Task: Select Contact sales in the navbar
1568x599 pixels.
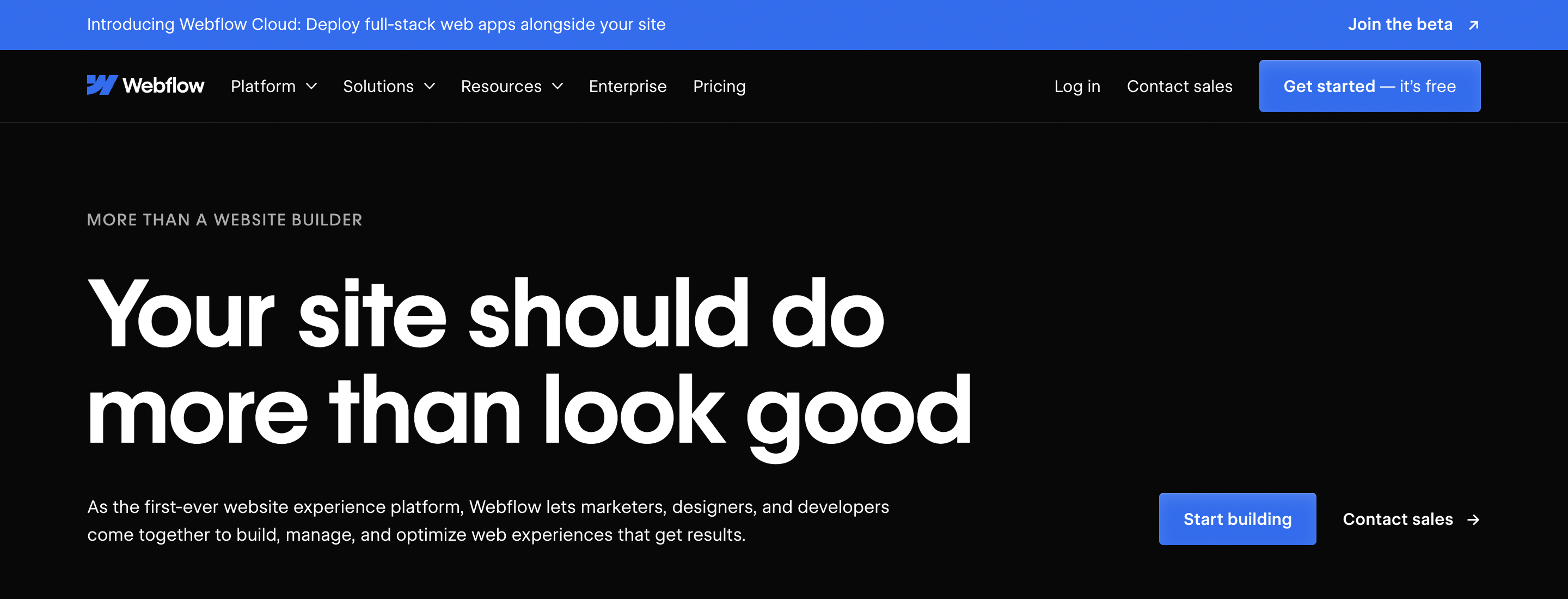Action: click(x=1179, y=87)
